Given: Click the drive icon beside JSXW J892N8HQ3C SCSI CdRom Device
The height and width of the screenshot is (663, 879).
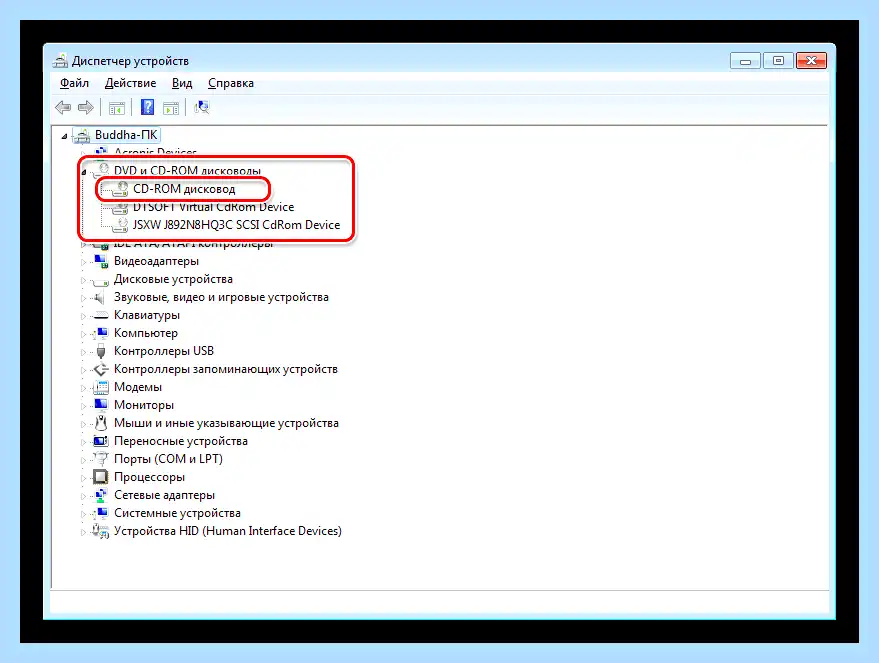Looking at the screenshot, I should click(121, 225).
